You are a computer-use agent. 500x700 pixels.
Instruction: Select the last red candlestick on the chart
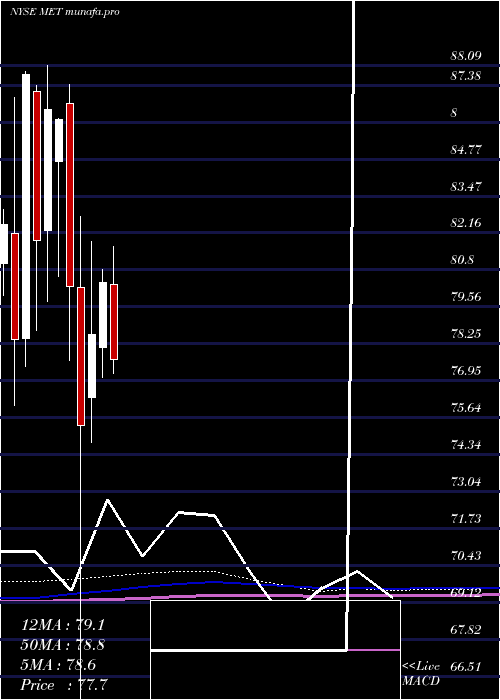click(114, 321)
